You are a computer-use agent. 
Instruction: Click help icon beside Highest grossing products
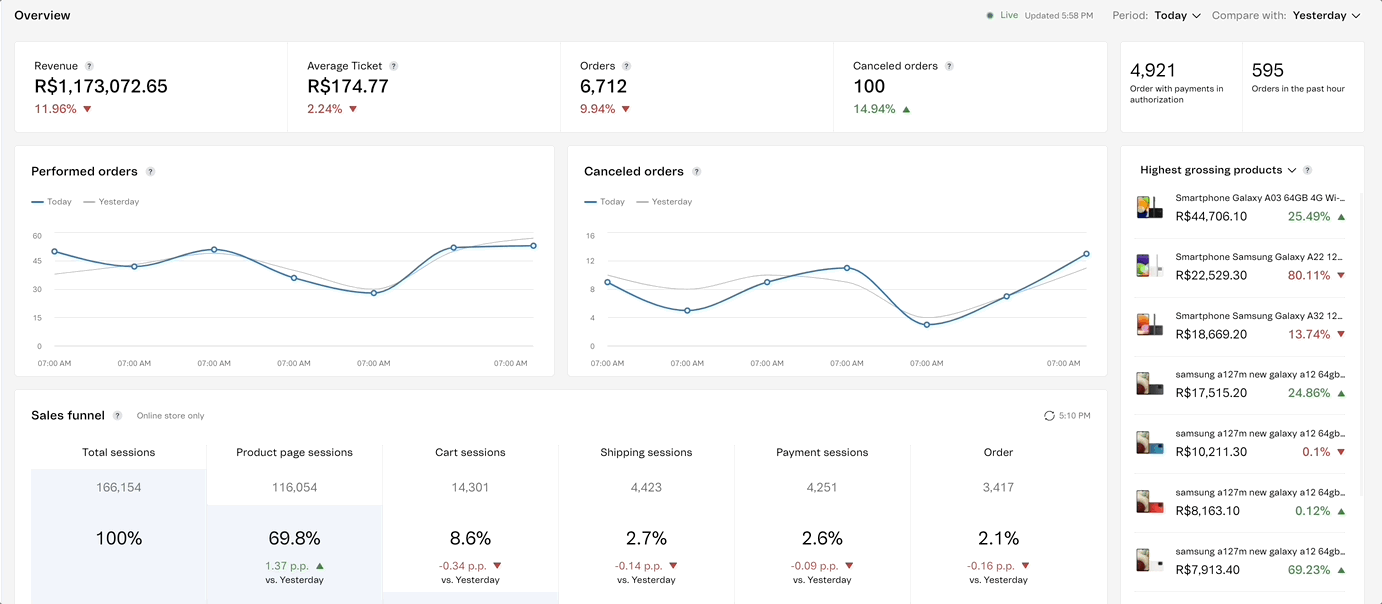coord(1307,171)
